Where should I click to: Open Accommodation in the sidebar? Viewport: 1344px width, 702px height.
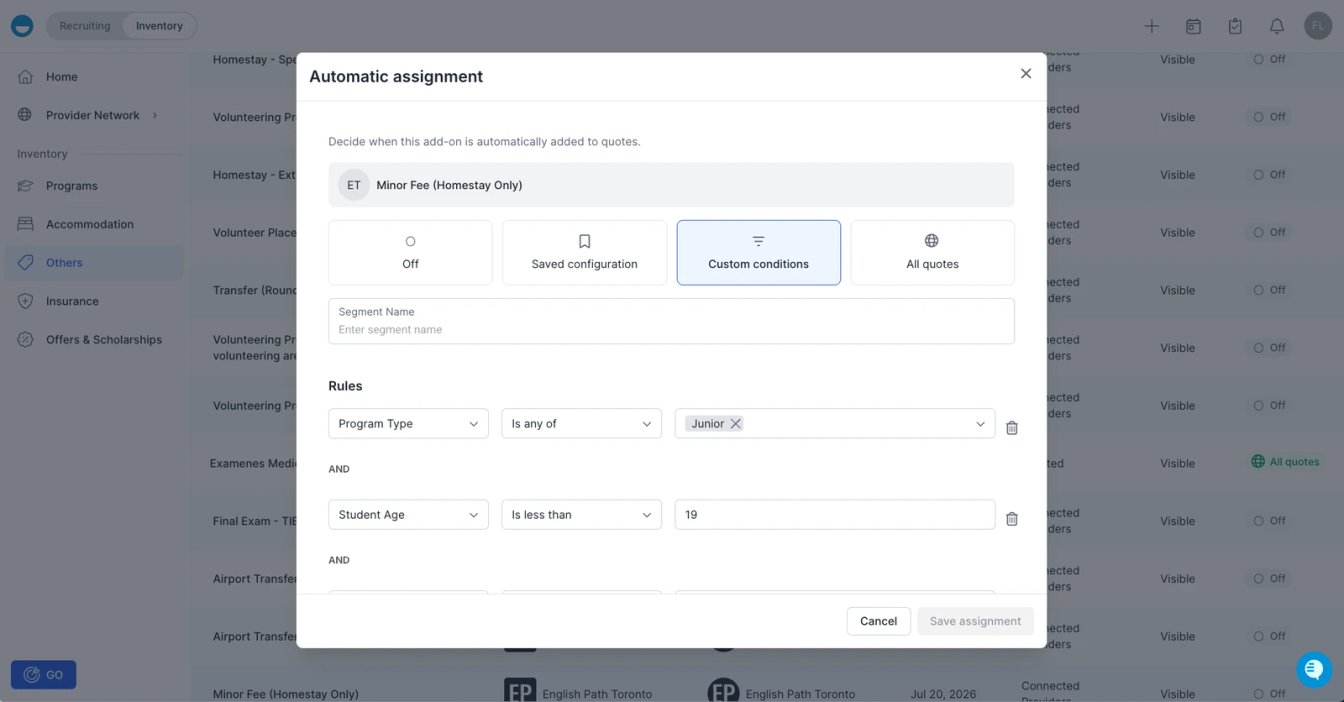click(90, 224)
